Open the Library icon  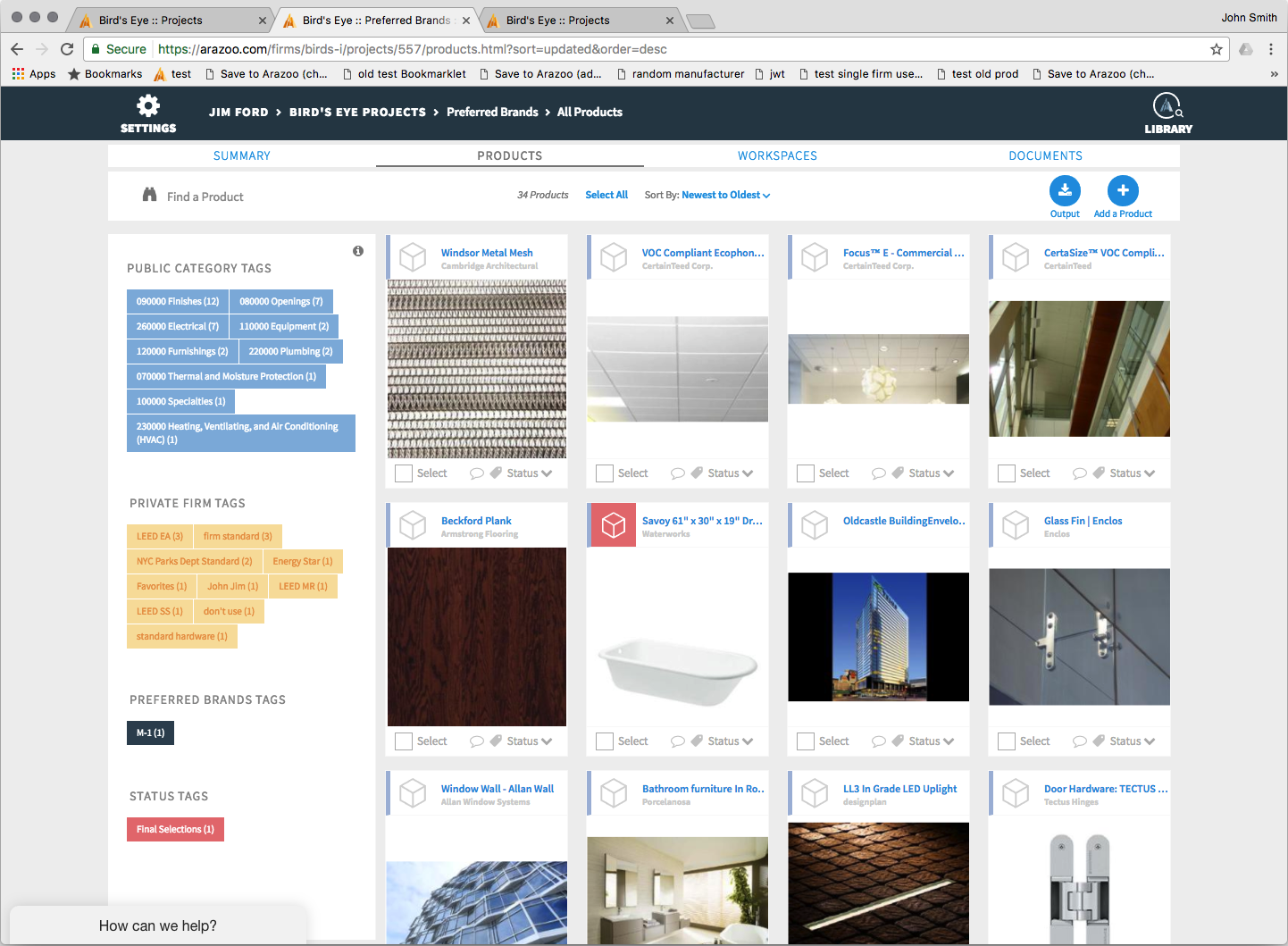(1167, 106)
